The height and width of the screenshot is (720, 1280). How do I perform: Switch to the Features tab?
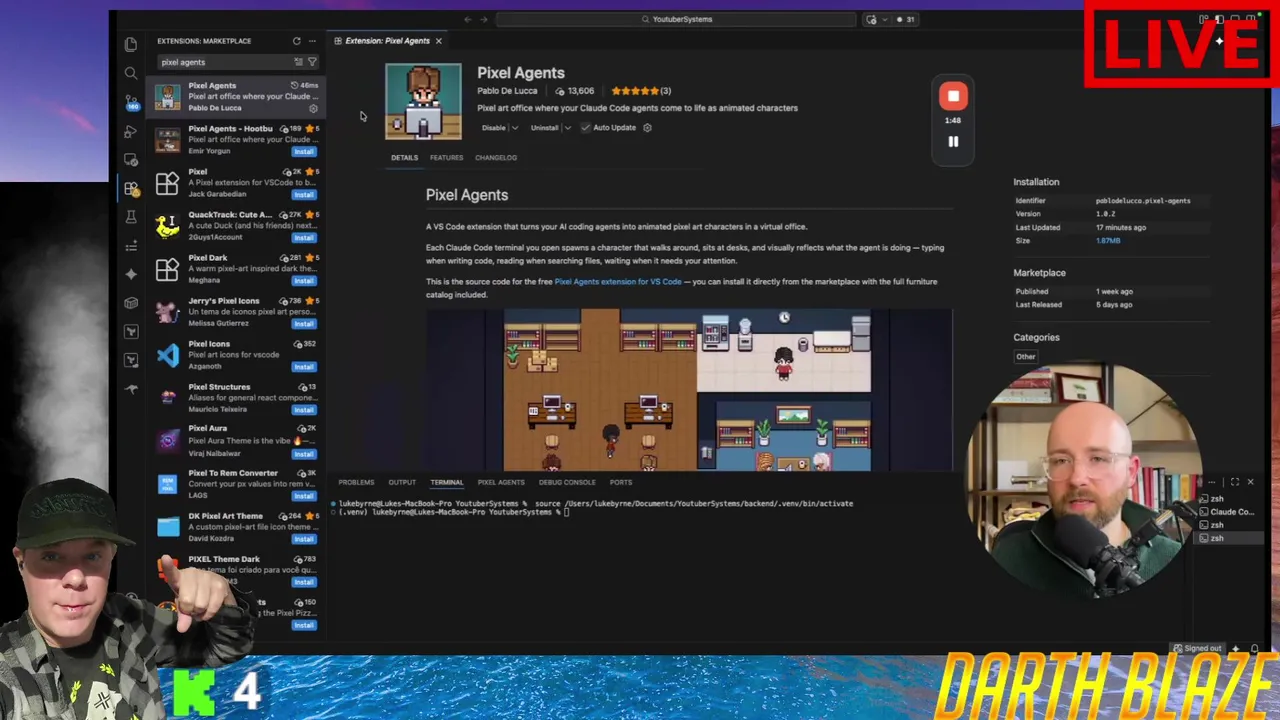(446, 158)
